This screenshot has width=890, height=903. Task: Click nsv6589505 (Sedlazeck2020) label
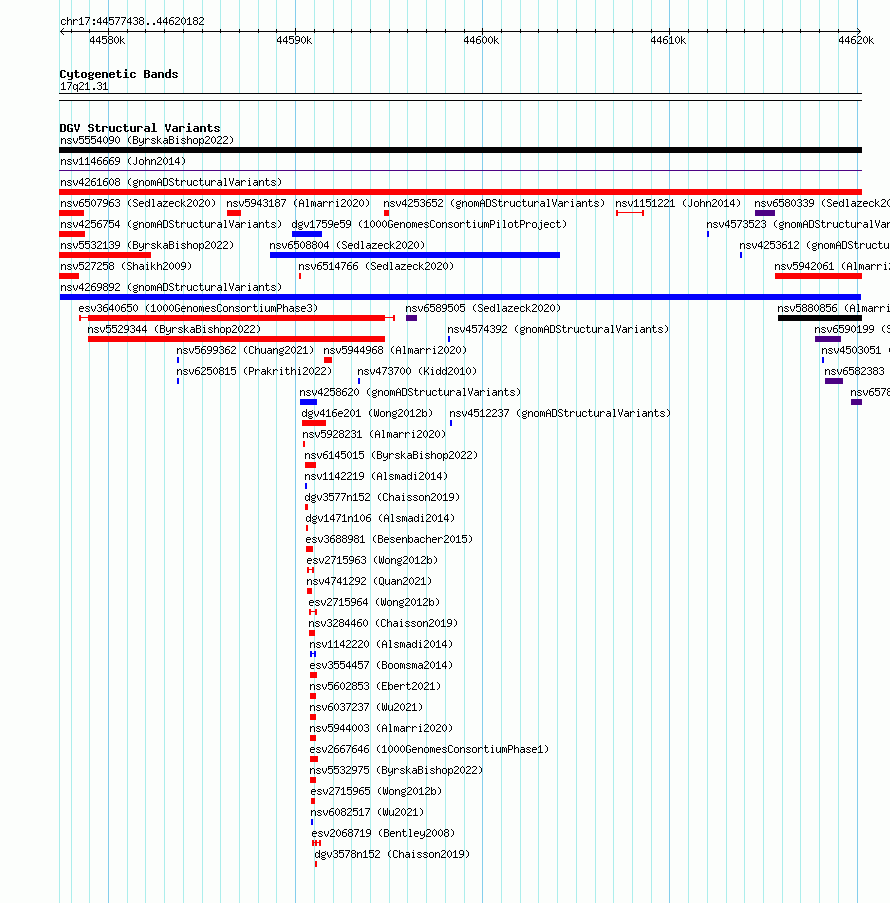coord(483,309)
